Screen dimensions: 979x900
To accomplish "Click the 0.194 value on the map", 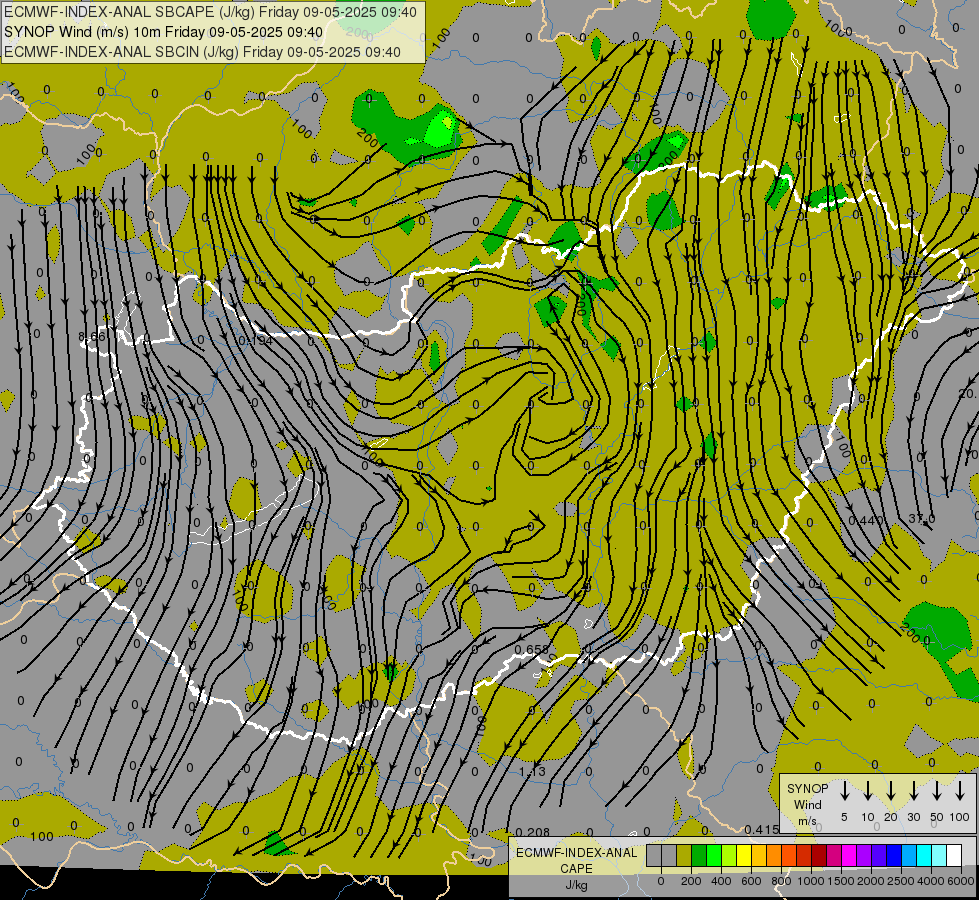I will tap(256, 340).
